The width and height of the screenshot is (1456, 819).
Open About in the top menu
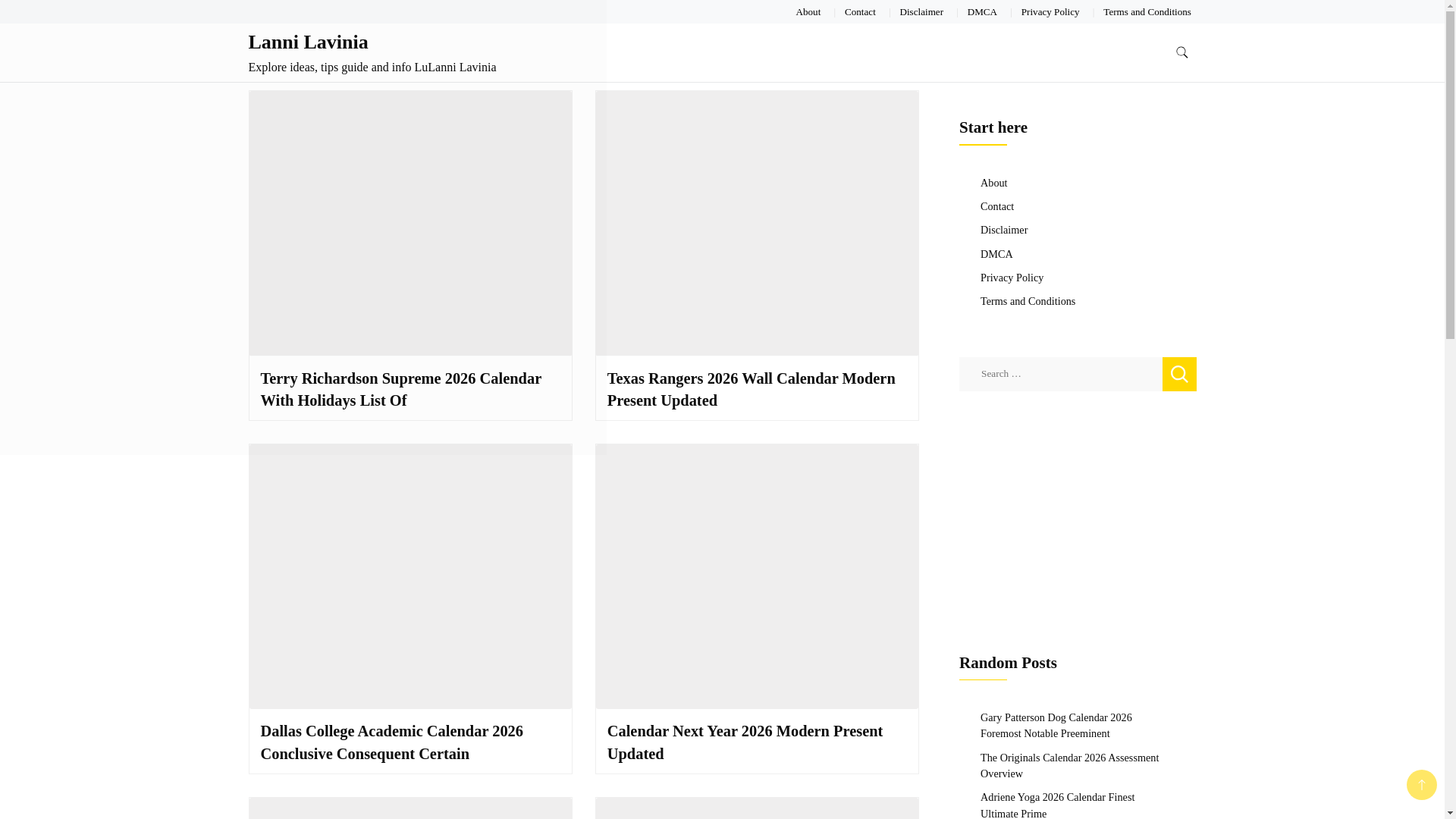[x=808, y=11]
